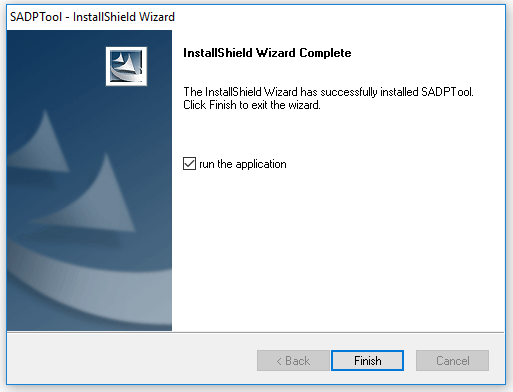Viewport: 513px width, 392px height.
Task: Click the grayed-out Back button
Action: tap(293, 360)
